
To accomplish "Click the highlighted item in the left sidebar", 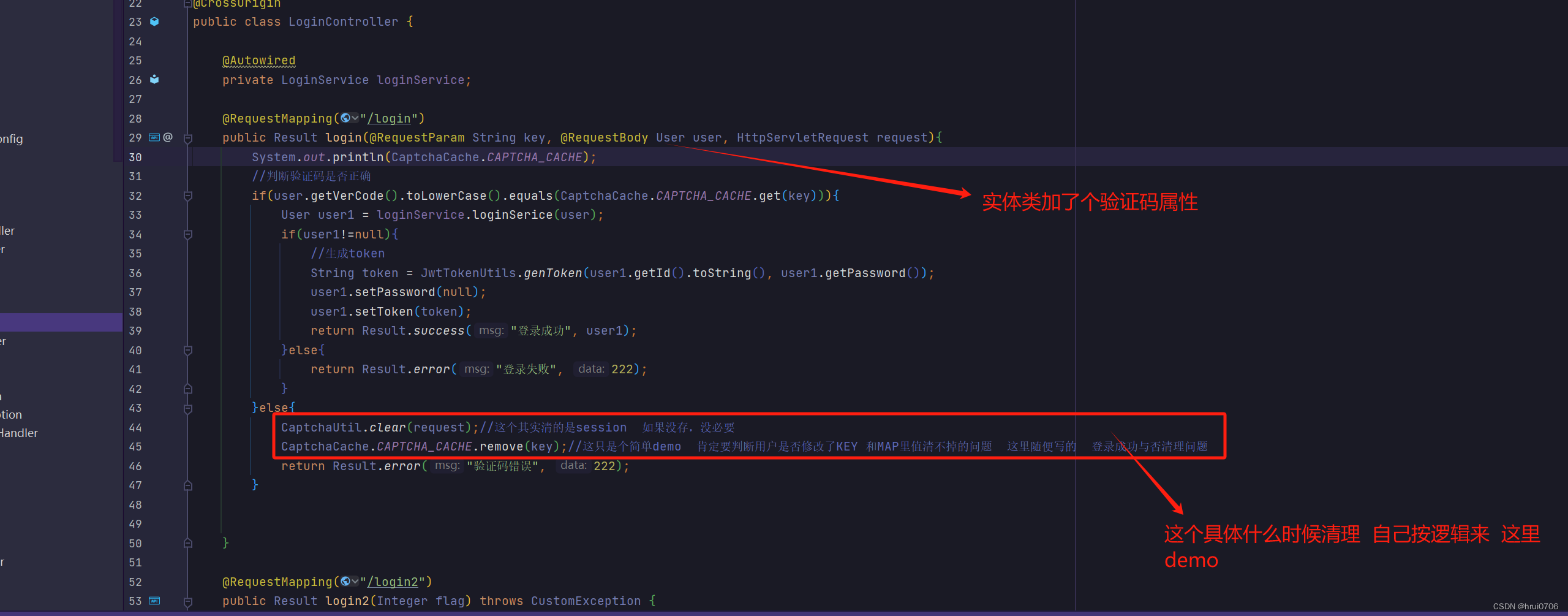I will [x=58, y=322].
